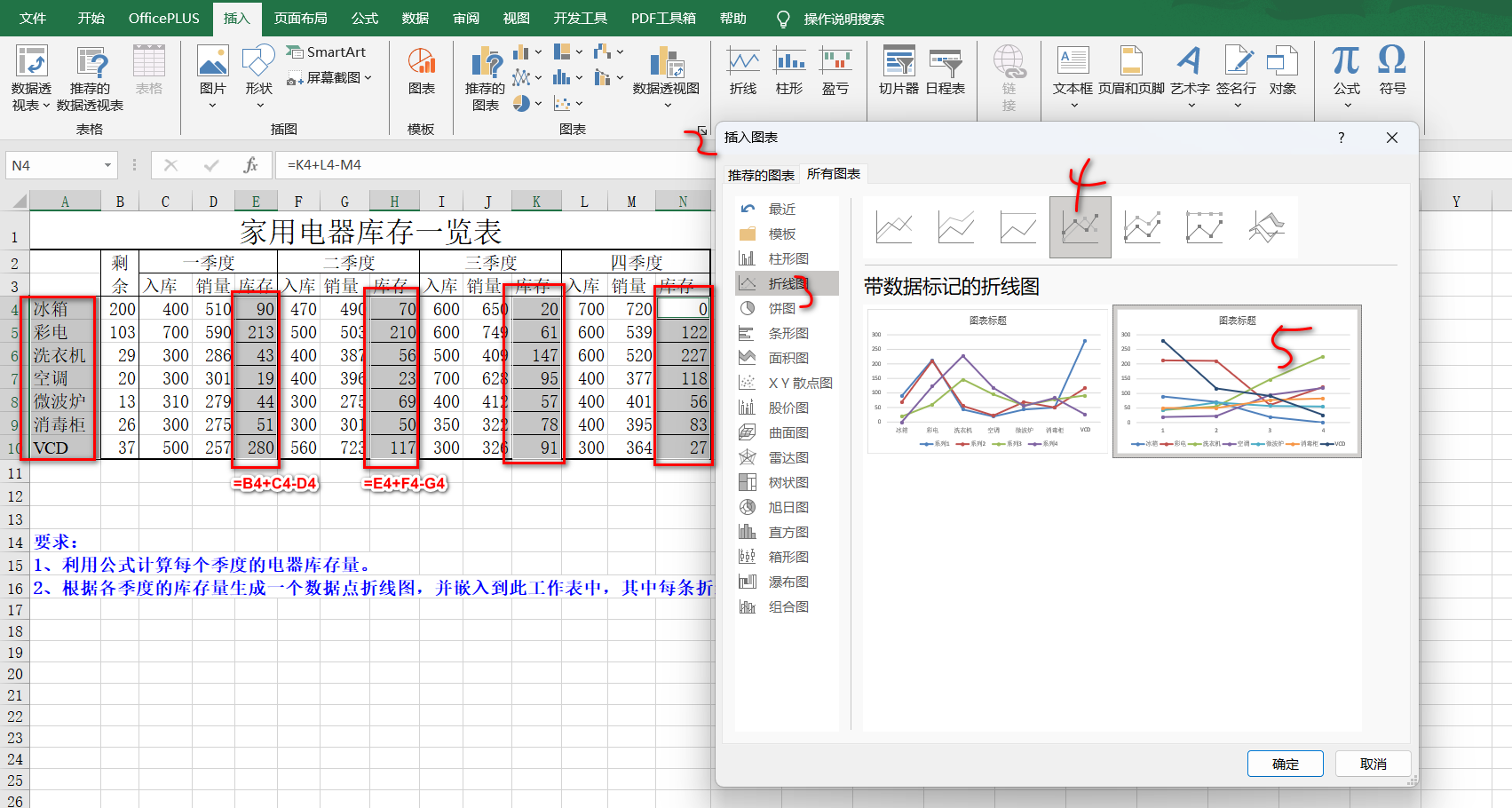Open chart group dialog launcher arrow
Image resolution: width=1512 pixels, height=808 pixels.
click(x=701, y=131)
